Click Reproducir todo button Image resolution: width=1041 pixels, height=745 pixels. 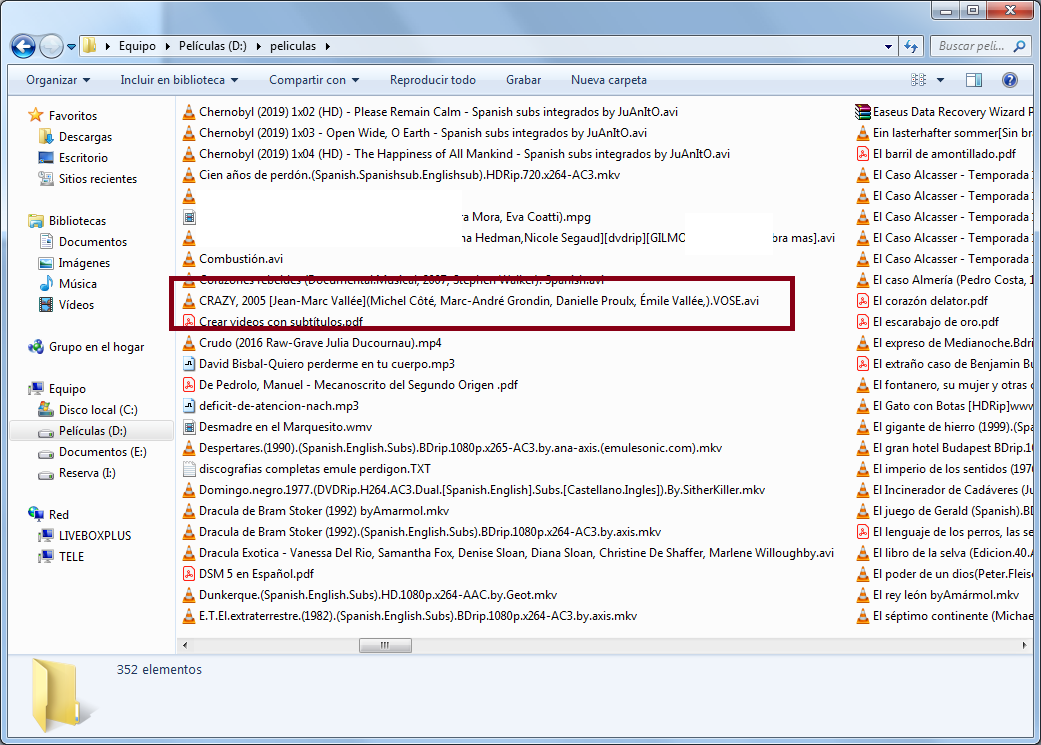(x=433, y=80)
